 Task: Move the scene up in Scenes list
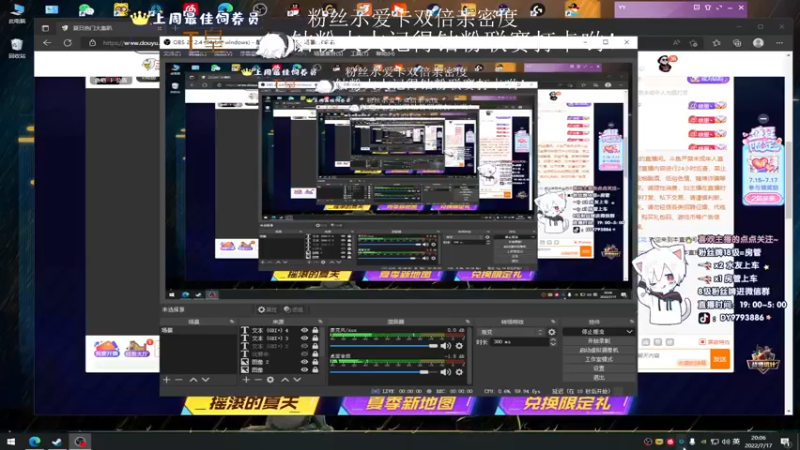pos(193,380)
